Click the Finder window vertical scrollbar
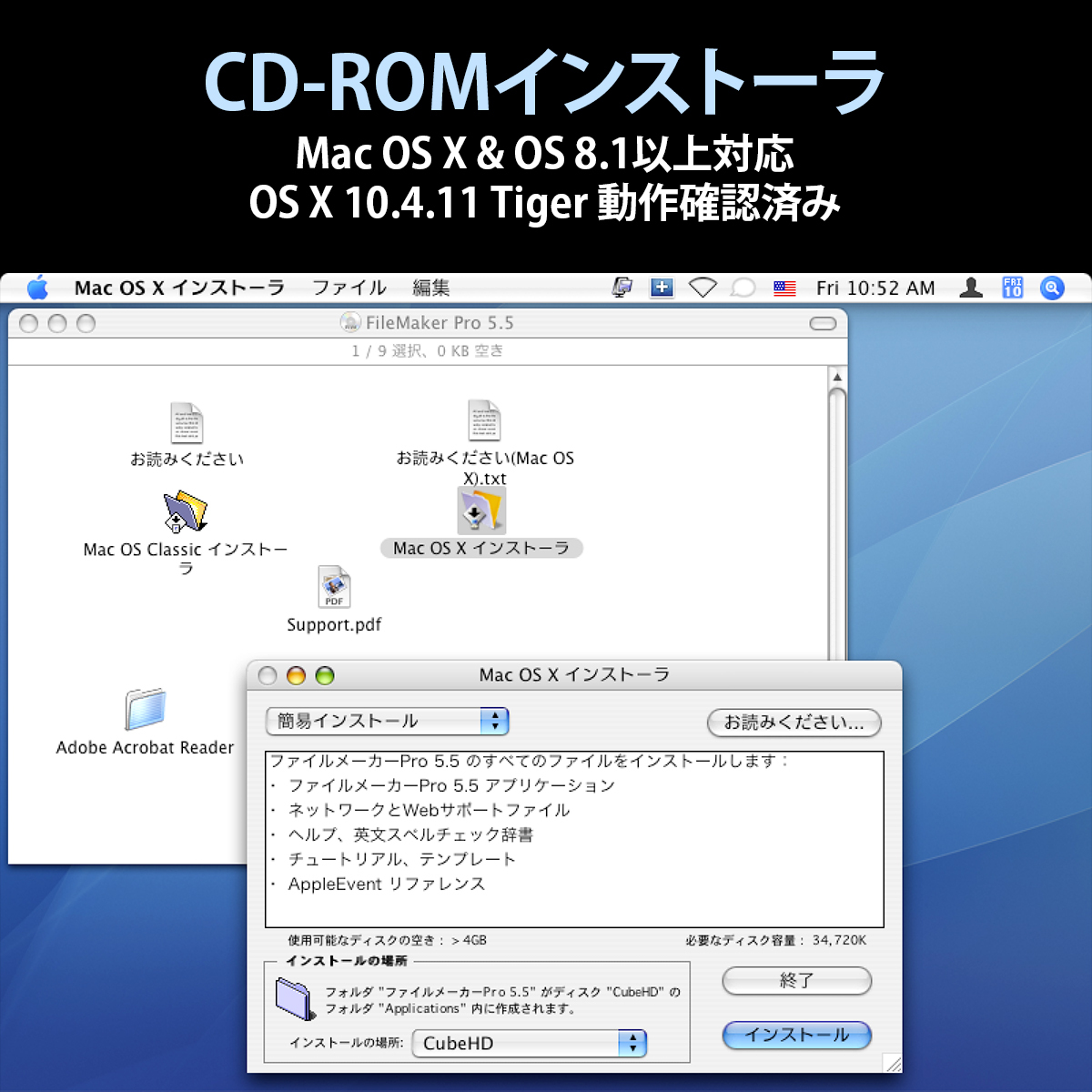This screenshot has width=1092, height=1092. click(x=837, y=523)
